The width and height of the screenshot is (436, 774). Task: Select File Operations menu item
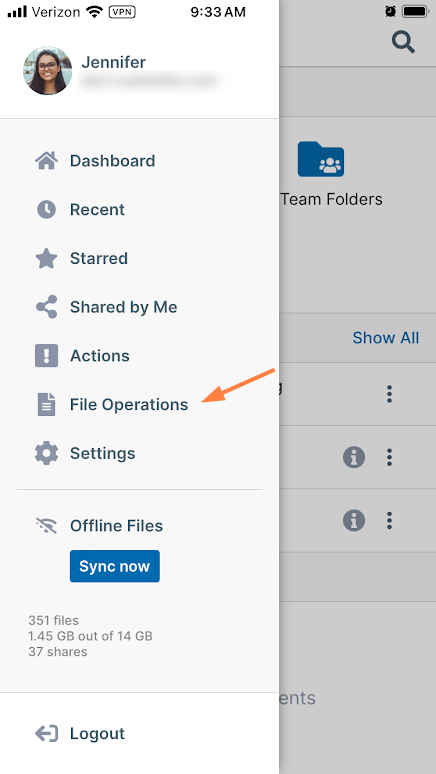(x=129, y=405)
